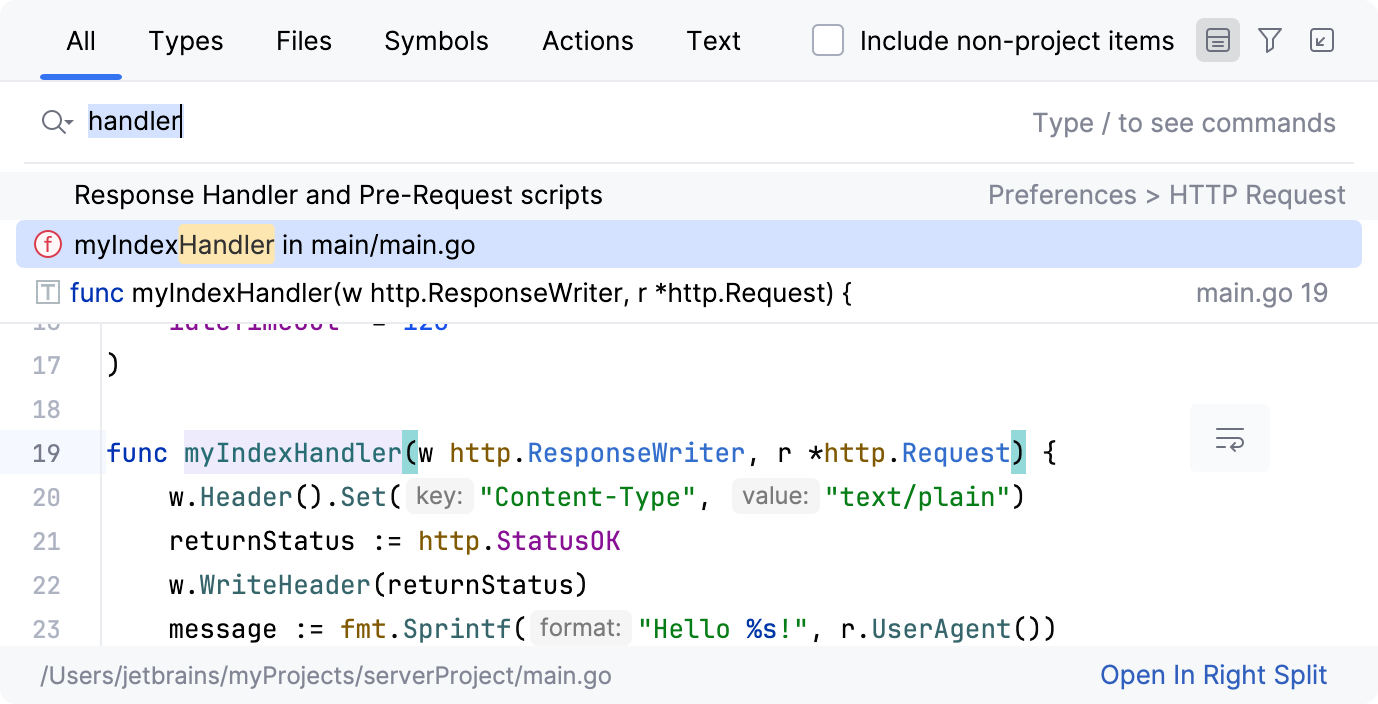
Task: Enable Include non-project items checkbox
Action: (828, 41)
